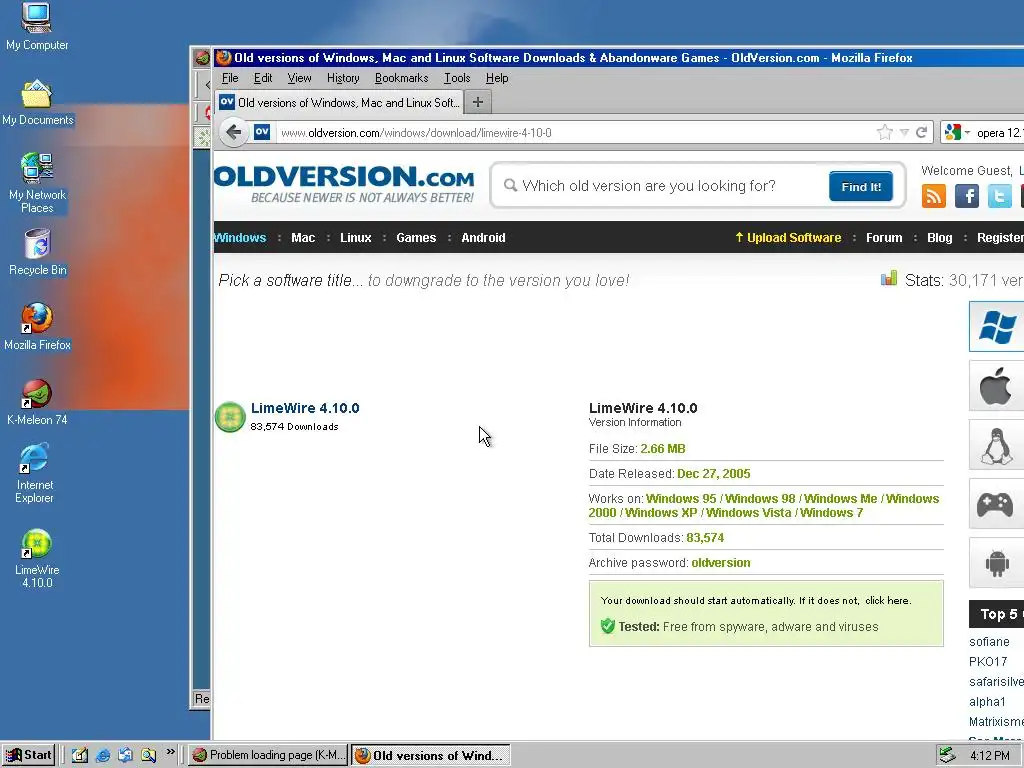
Task: Open the Edit menu in Firefox
Action: (x=263, y=78)
